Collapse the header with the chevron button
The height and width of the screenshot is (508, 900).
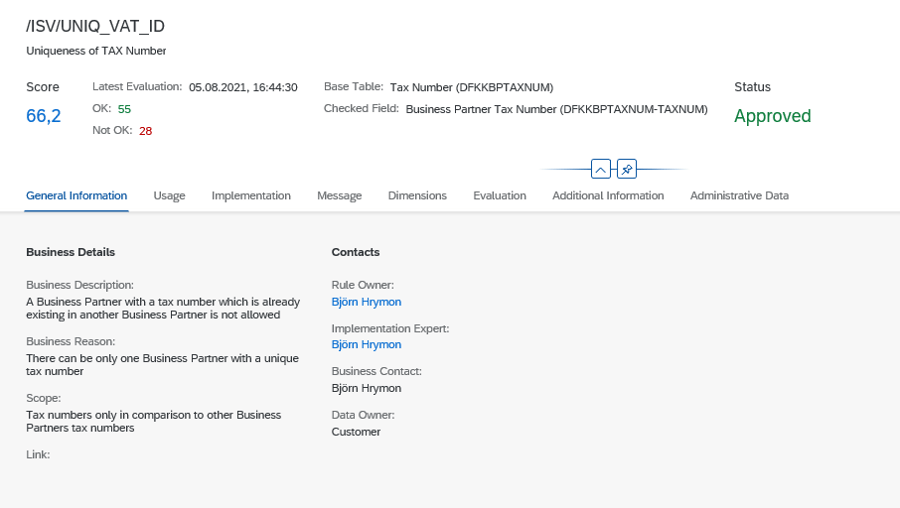point(600,169)
